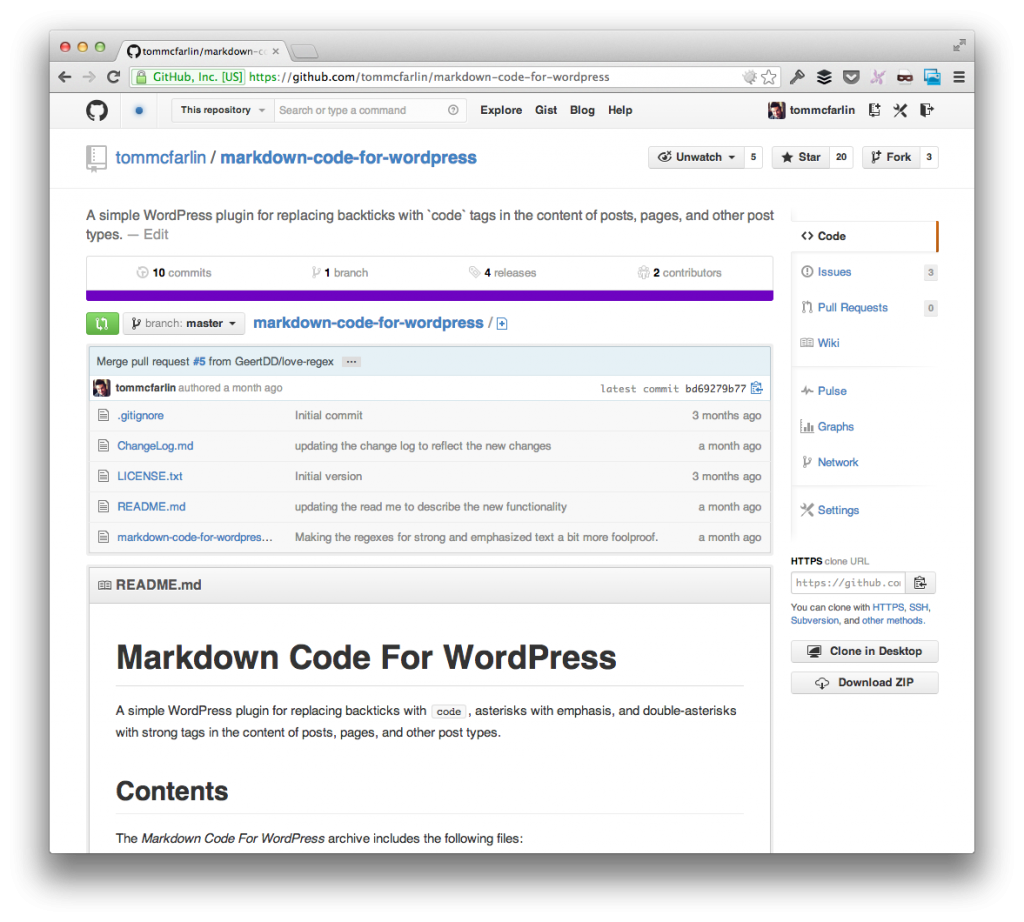View 2 contributors
Viewport: 1024px width, 922px height.
(679, 272)
